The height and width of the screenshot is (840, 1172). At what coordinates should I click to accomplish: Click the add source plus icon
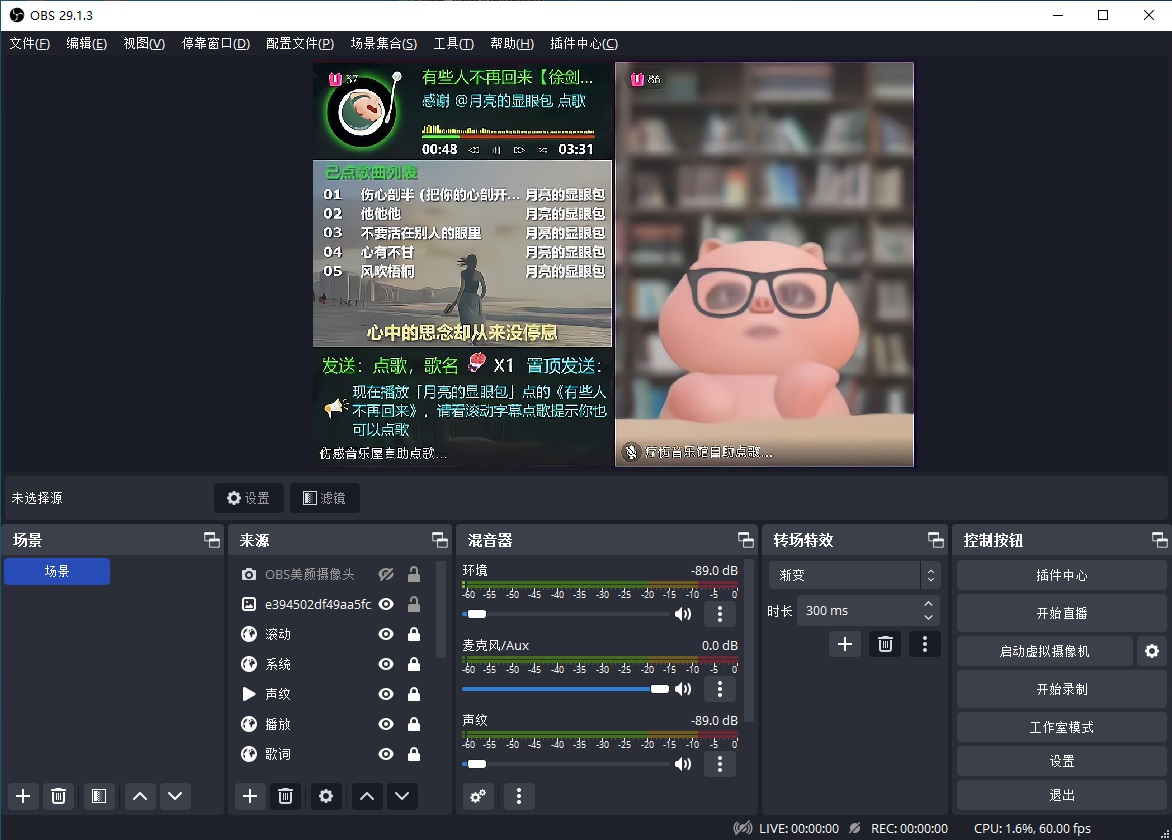tap(249, 796)
